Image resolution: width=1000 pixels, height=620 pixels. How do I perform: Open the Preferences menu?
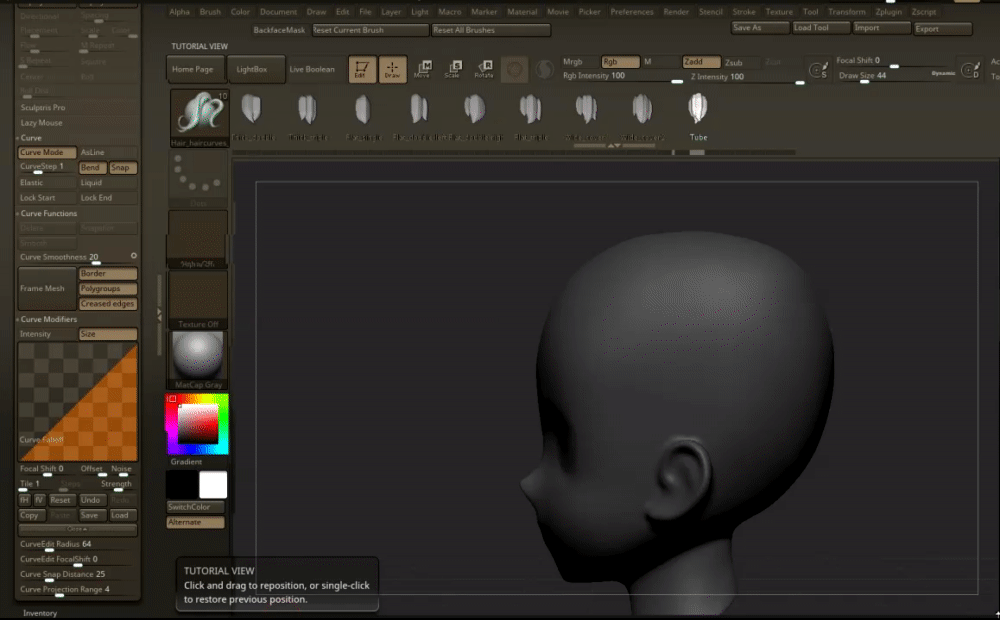(x=631, y=11)
